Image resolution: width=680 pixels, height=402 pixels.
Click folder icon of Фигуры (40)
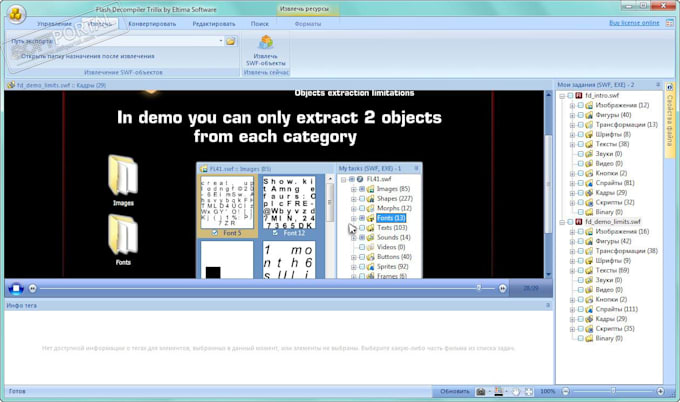coord(589,115)
